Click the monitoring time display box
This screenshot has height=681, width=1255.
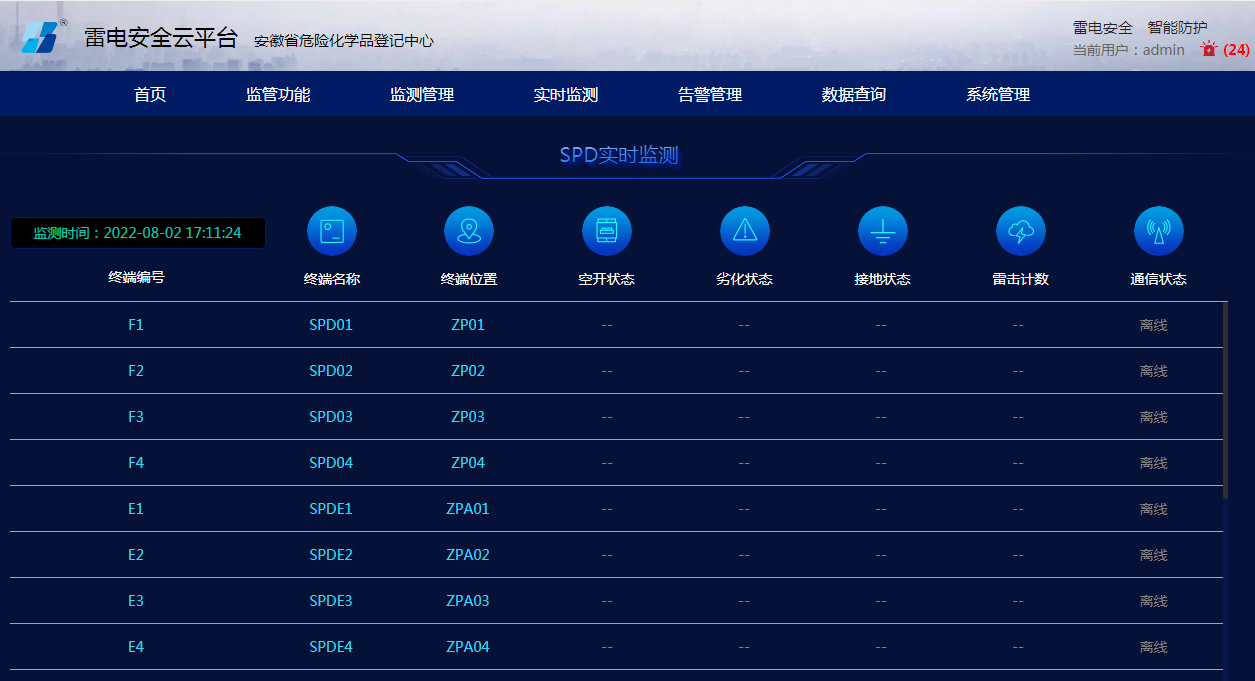[138, 233]
